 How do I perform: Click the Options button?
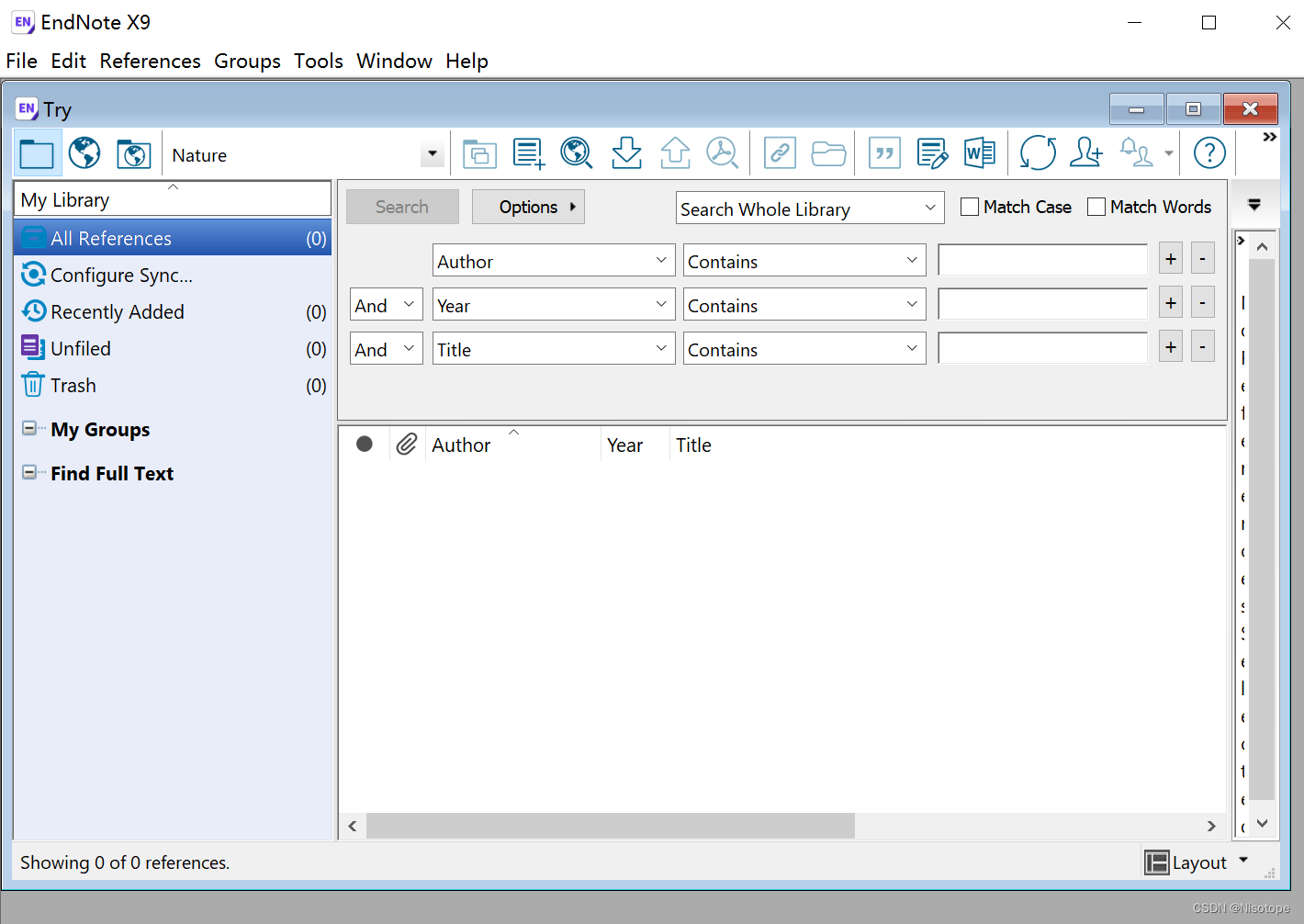[x=528, y=207]
